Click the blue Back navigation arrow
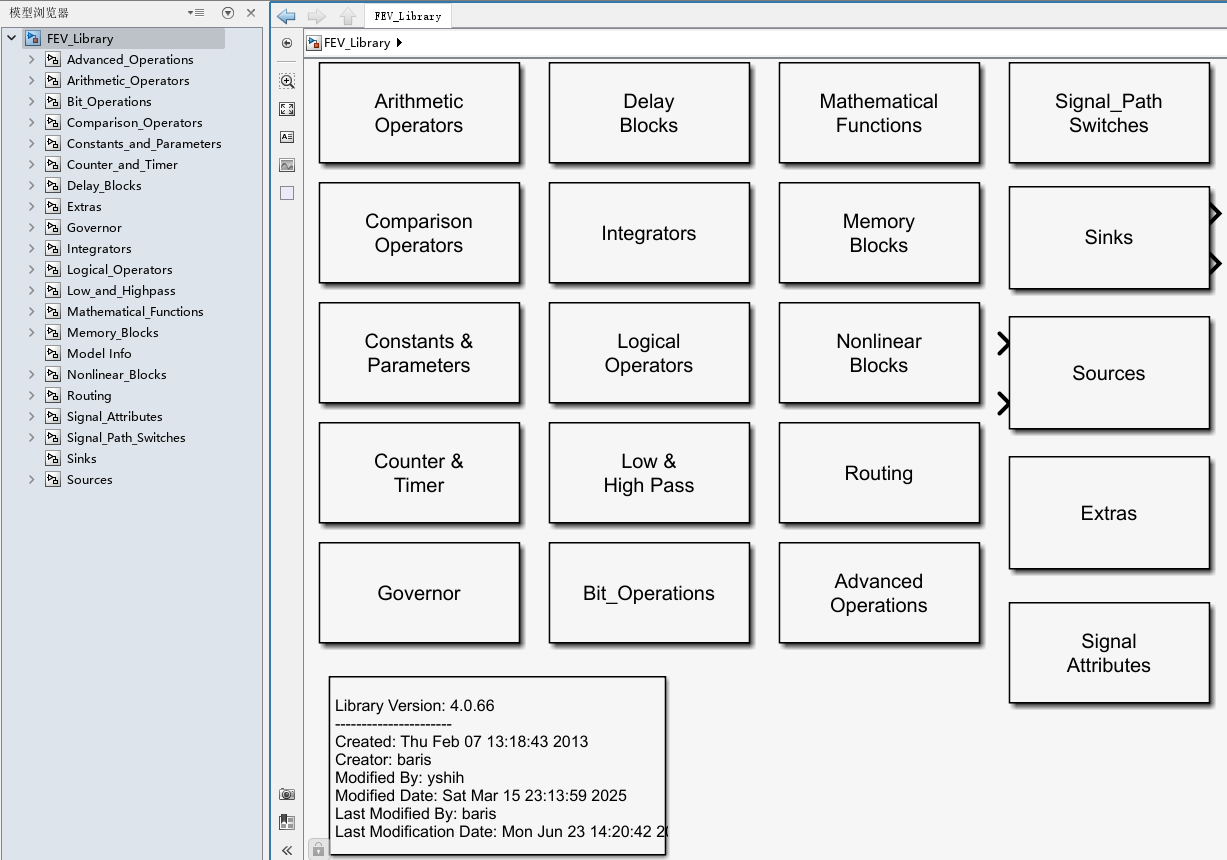The image size is (1227, 860). pos(287,16)
